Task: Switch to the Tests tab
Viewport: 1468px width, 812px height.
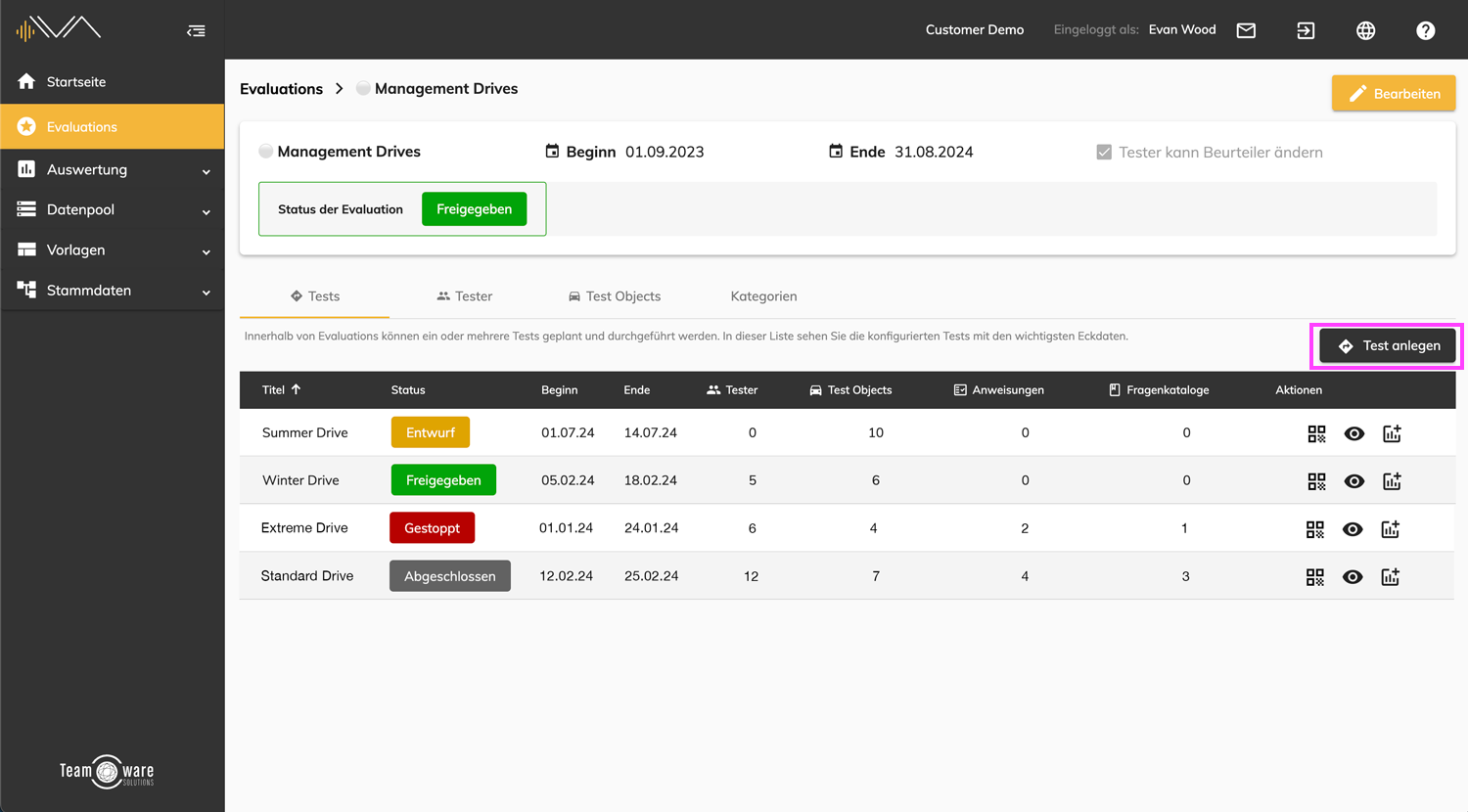Action: pos(314,296)
